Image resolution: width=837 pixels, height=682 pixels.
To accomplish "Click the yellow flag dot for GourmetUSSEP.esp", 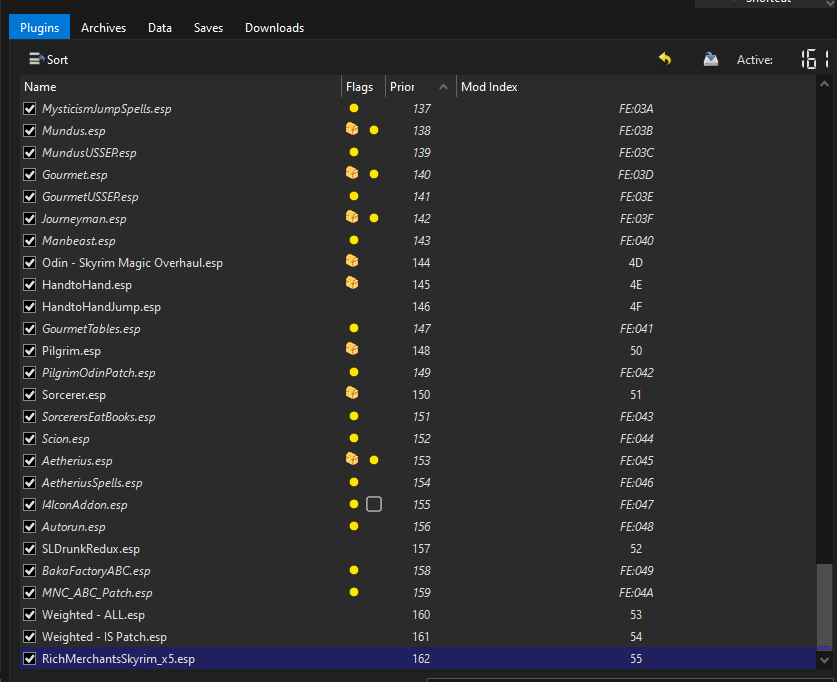I will tap(353, 196).
